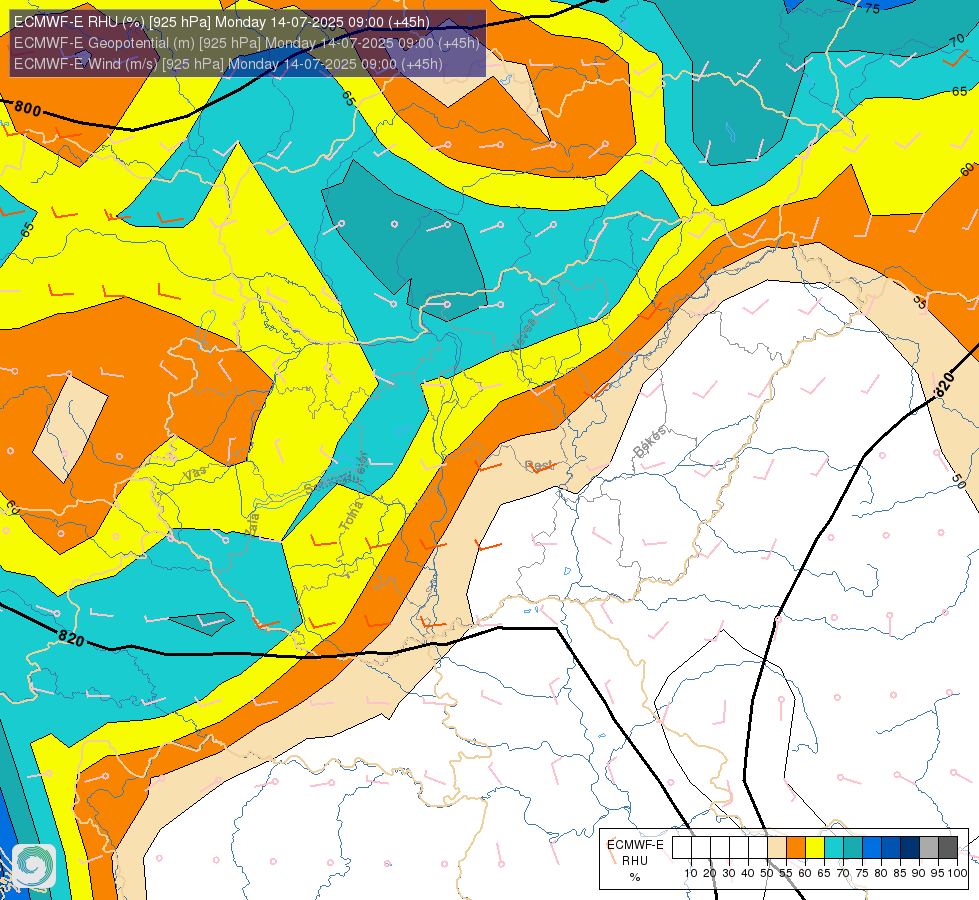The image size is (979, 900).
Task: Pick the cyan 65-70 legend swatch
Action: point(834,848)
